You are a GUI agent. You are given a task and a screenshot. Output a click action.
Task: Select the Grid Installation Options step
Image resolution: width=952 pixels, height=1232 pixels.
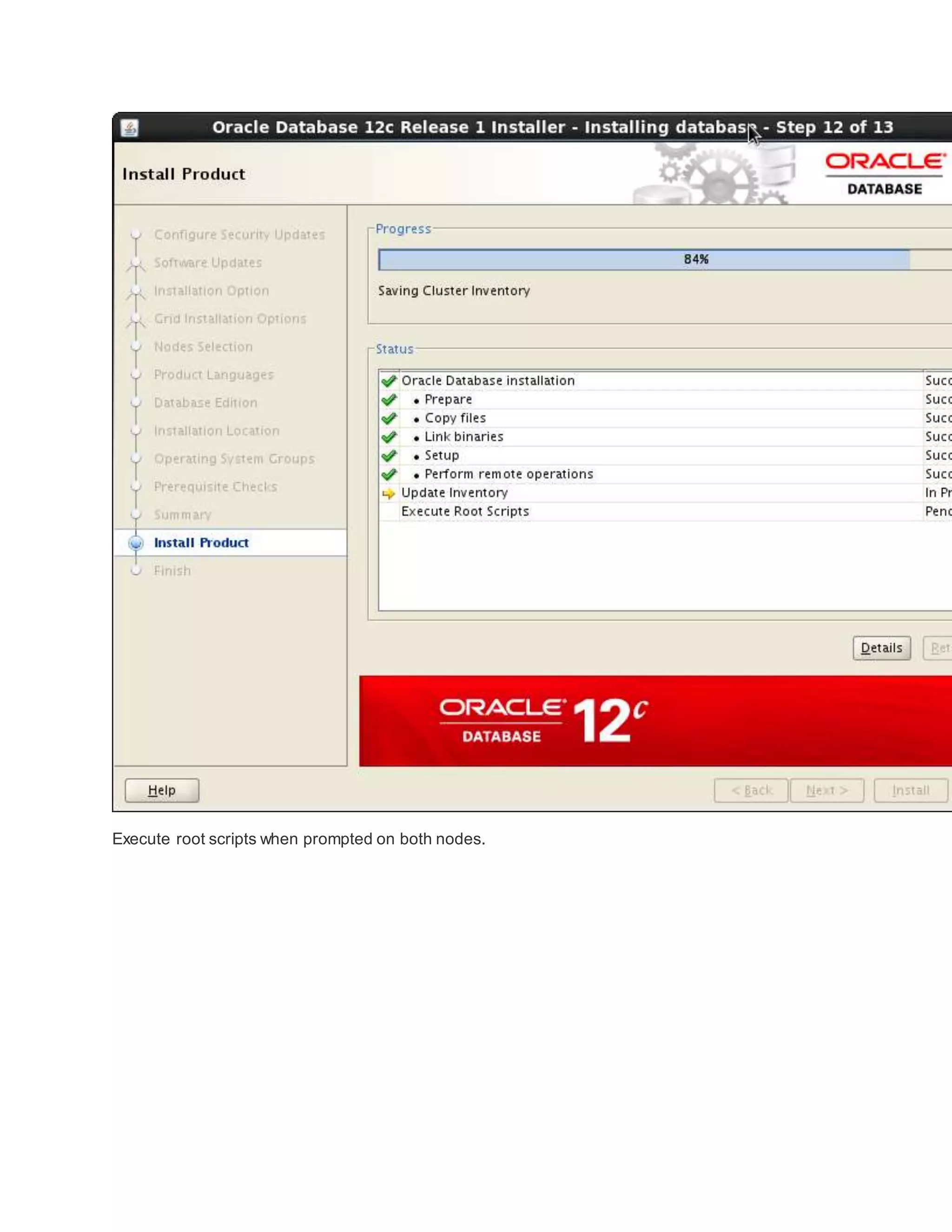(x=230, y=319)
